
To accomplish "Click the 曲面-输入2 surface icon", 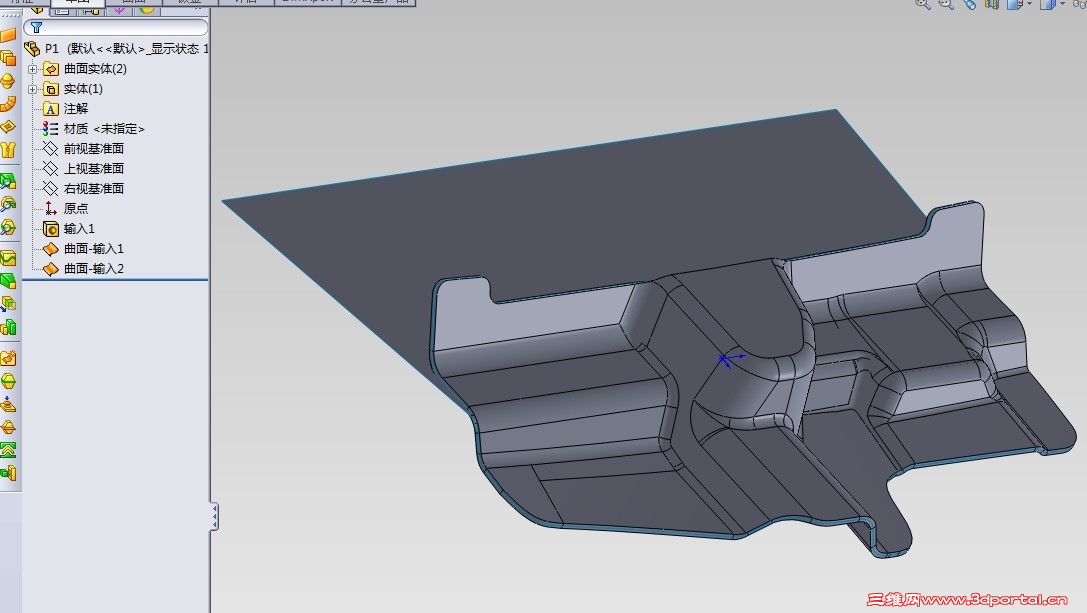I will [51, 268].
